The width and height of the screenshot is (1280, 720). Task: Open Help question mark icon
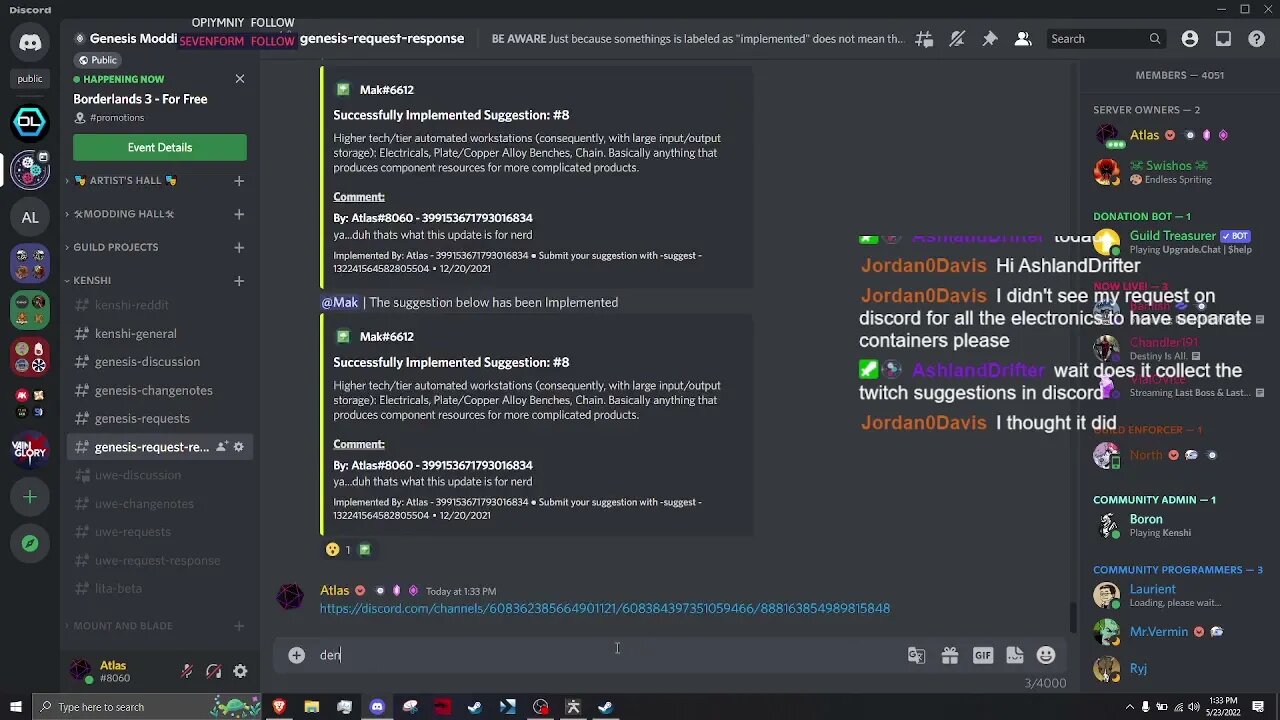pos(1257,39)
